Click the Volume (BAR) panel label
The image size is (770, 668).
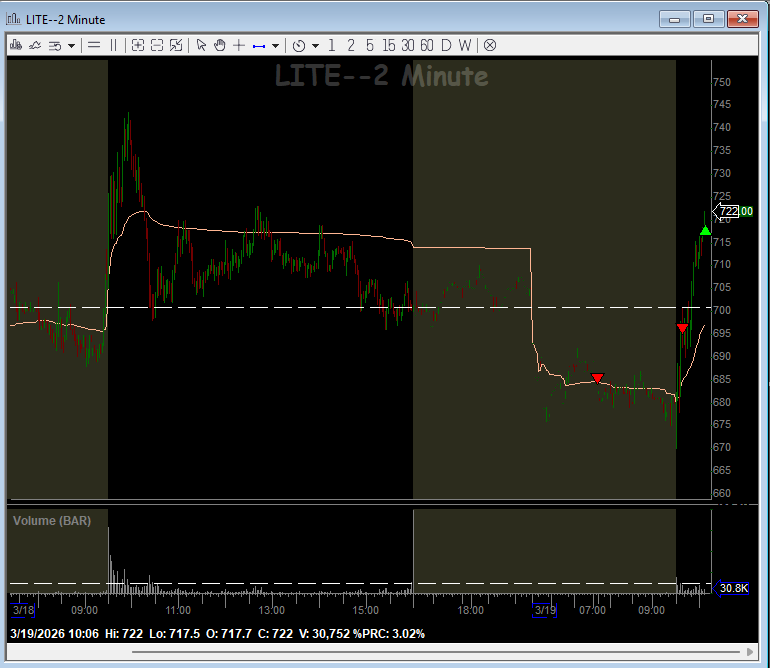52,521
